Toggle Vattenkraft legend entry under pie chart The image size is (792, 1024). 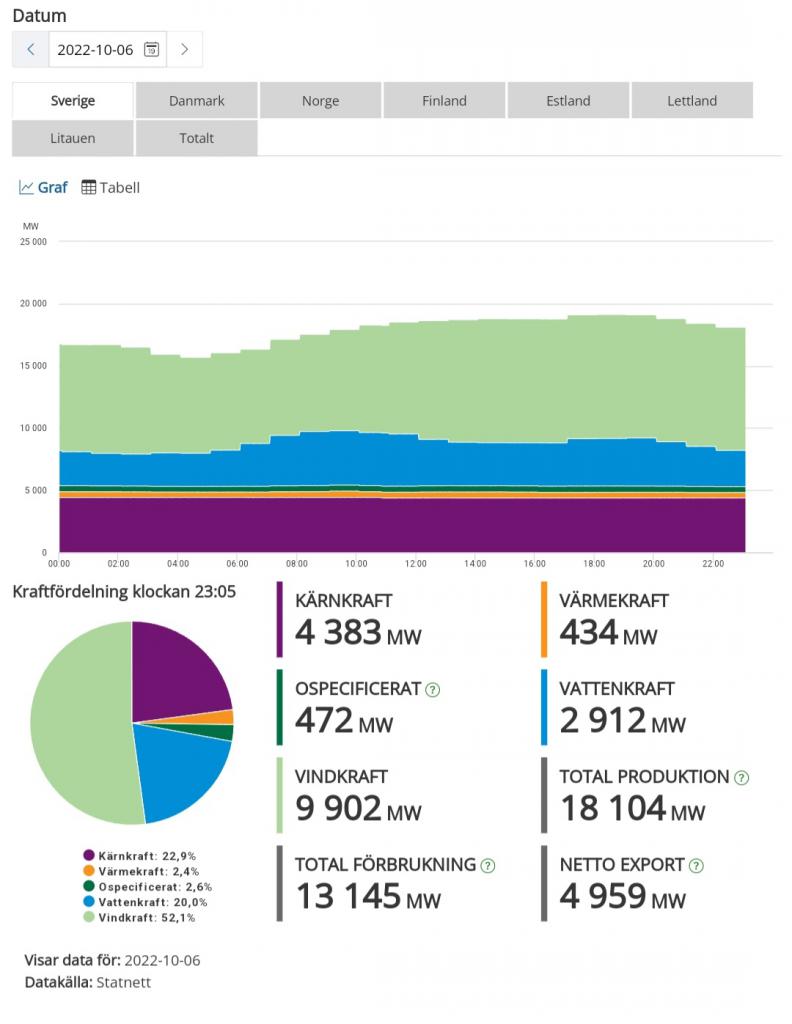click(x=145, y=903)
